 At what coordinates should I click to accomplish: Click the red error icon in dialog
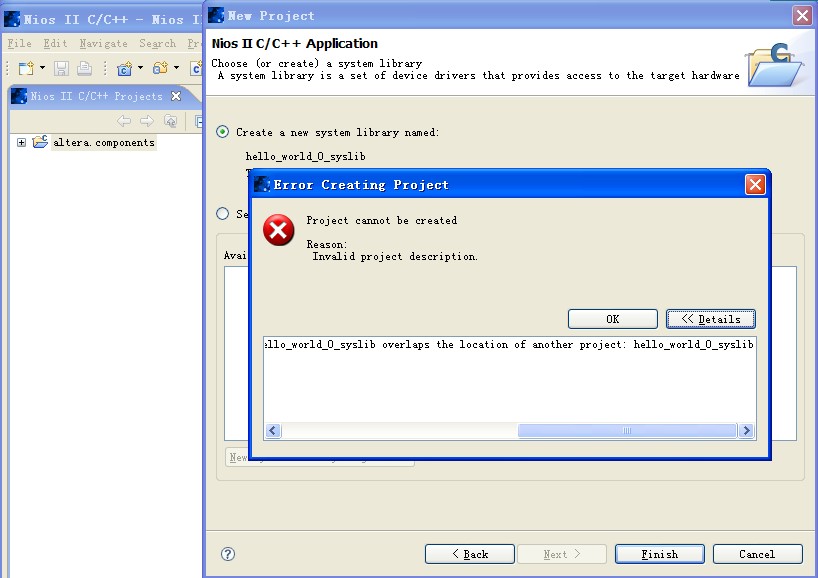click(279, 230)
